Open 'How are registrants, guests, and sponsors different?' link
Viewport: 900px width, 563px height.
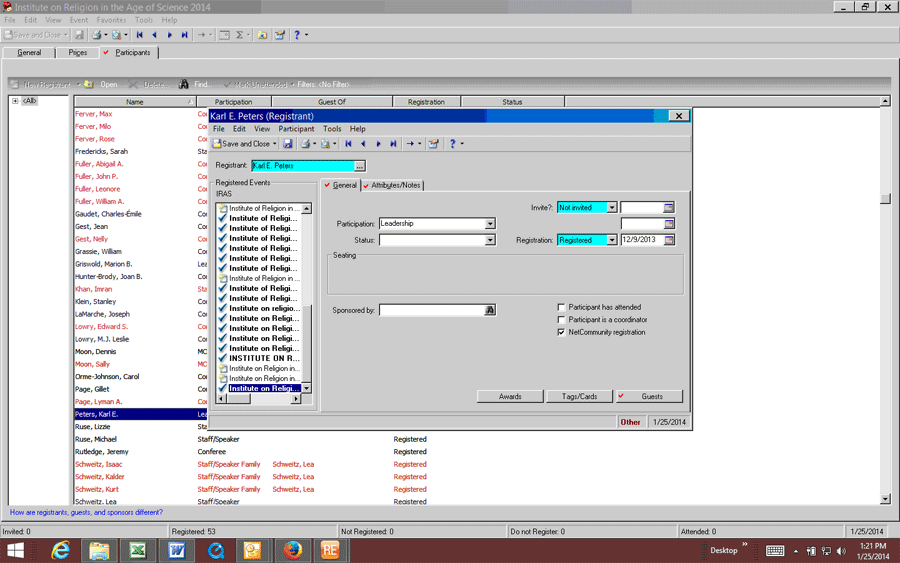tap(86, 512)
